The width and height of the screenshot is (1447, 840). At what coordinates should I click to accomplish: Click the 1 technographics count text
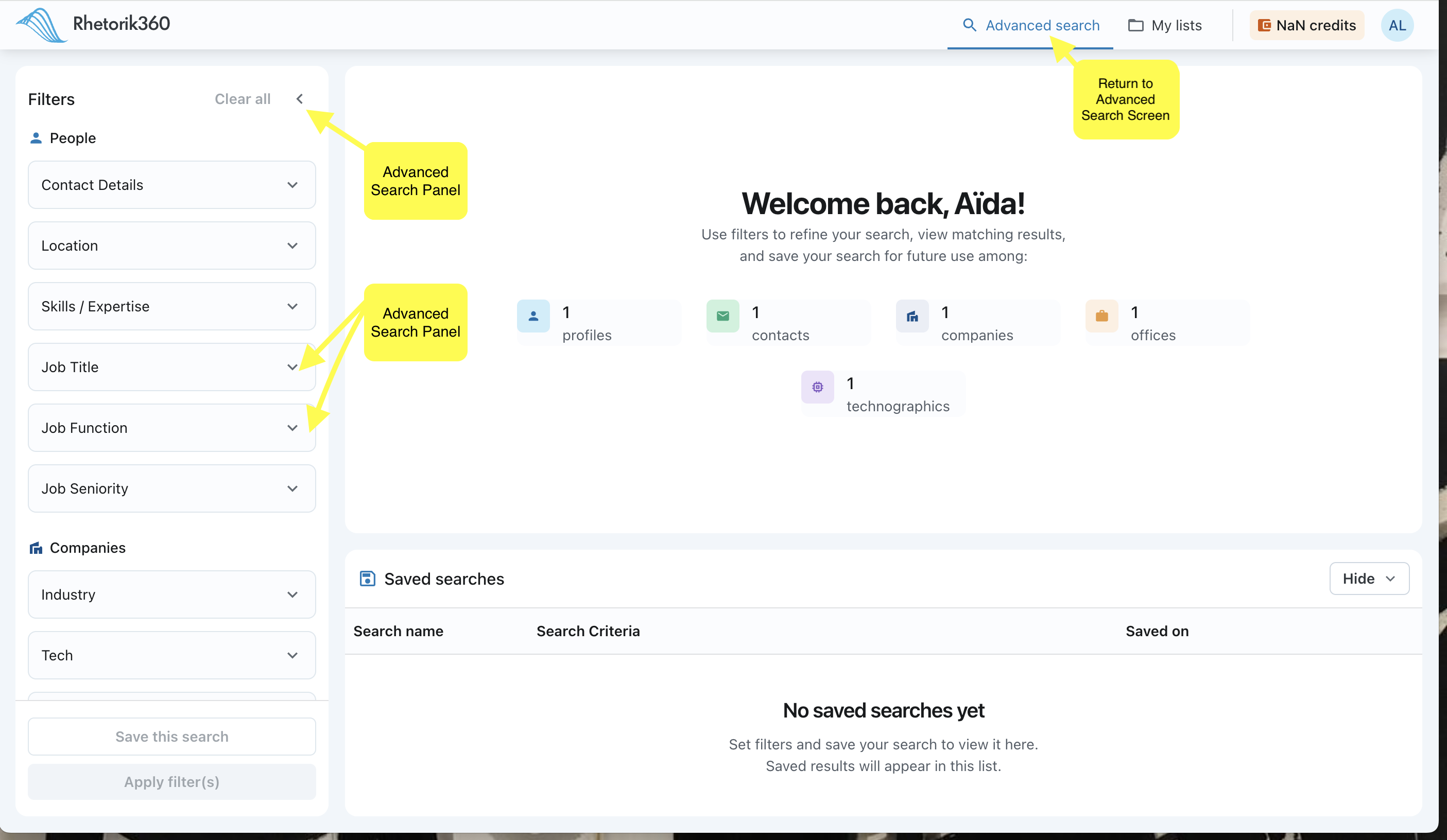(x=898, y=395)
